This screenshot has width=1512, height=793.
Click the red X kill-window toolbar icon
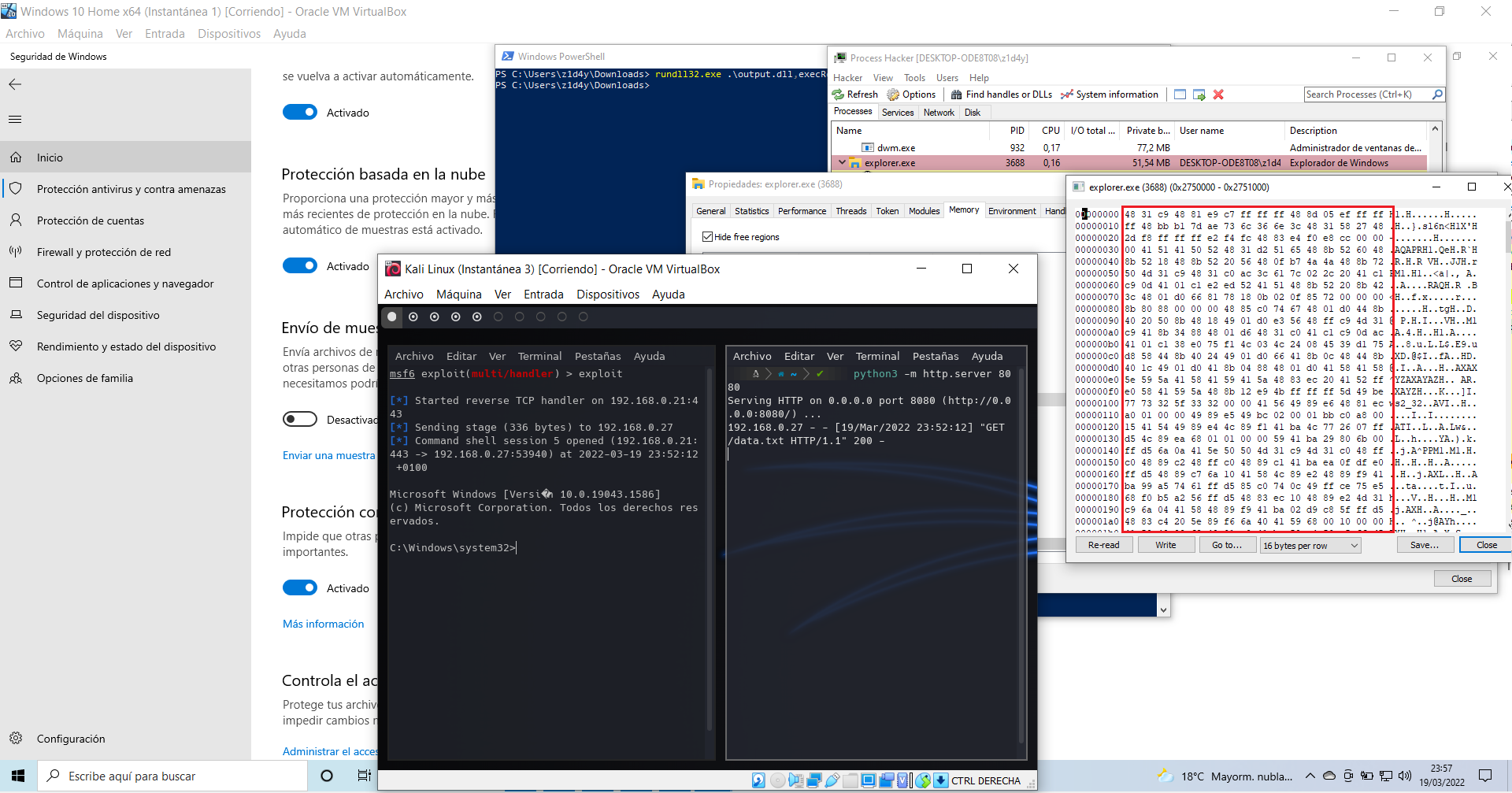[1218, 94]
